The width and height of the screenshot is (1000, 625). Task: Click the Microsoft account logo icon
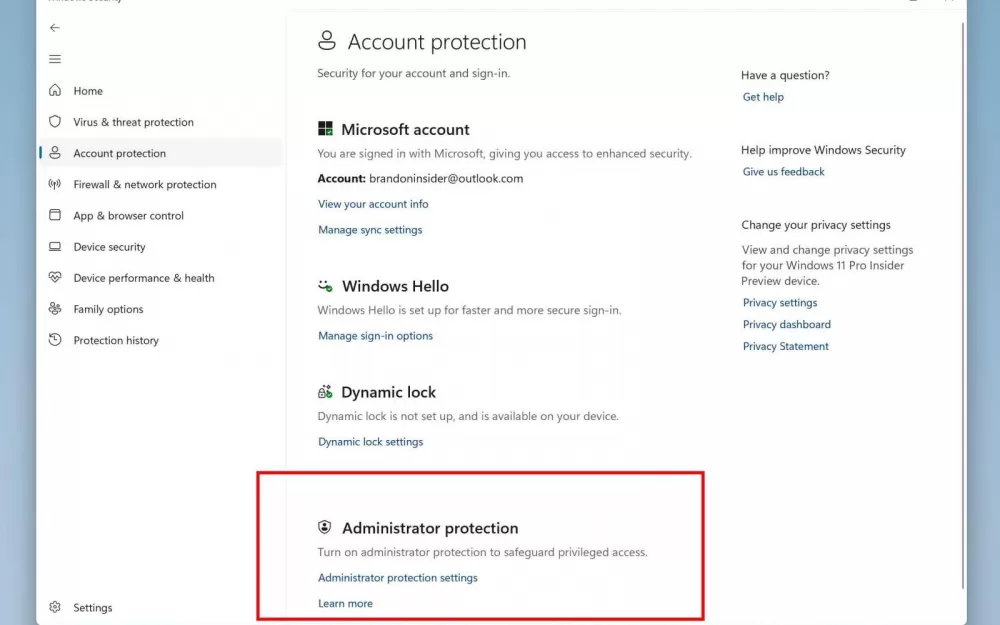325,129
